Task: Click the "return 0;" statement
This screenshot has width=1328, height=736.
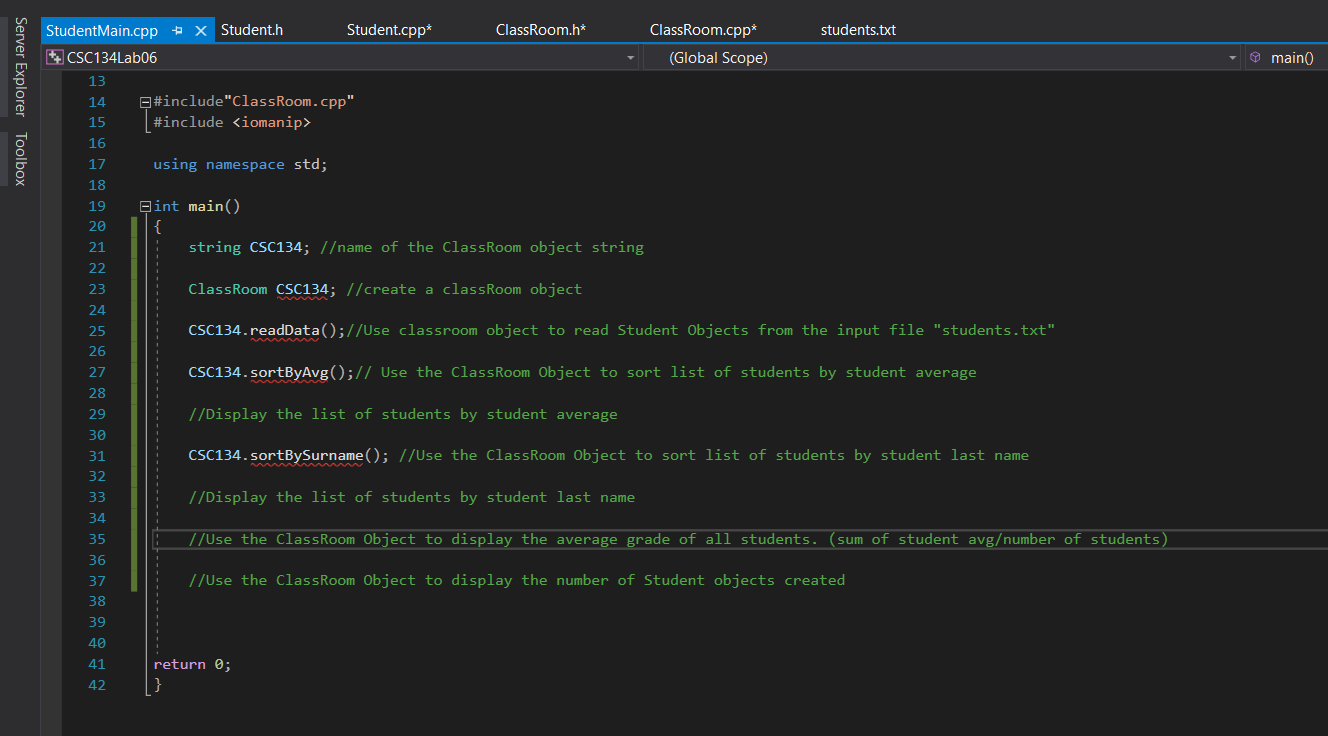Action: [x=192, y=664]
